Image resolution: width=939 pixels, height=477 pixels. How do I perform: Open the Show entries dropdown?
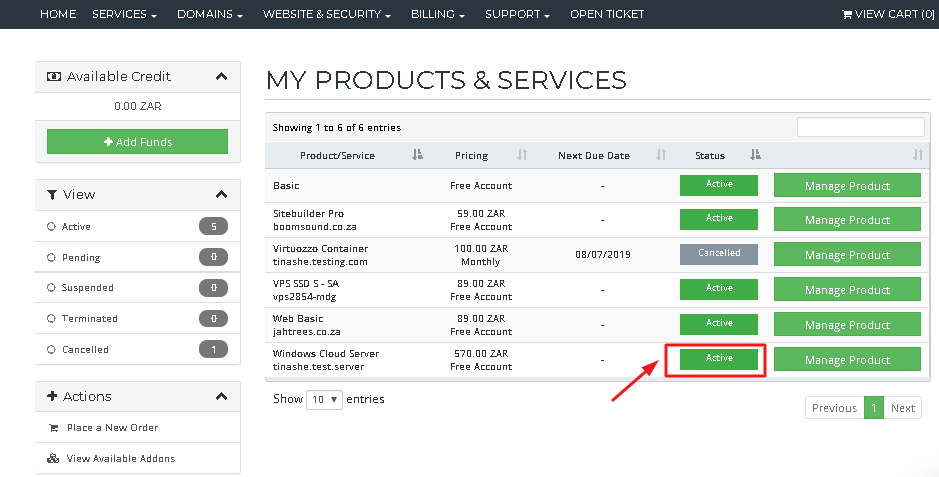click(324, 399)
